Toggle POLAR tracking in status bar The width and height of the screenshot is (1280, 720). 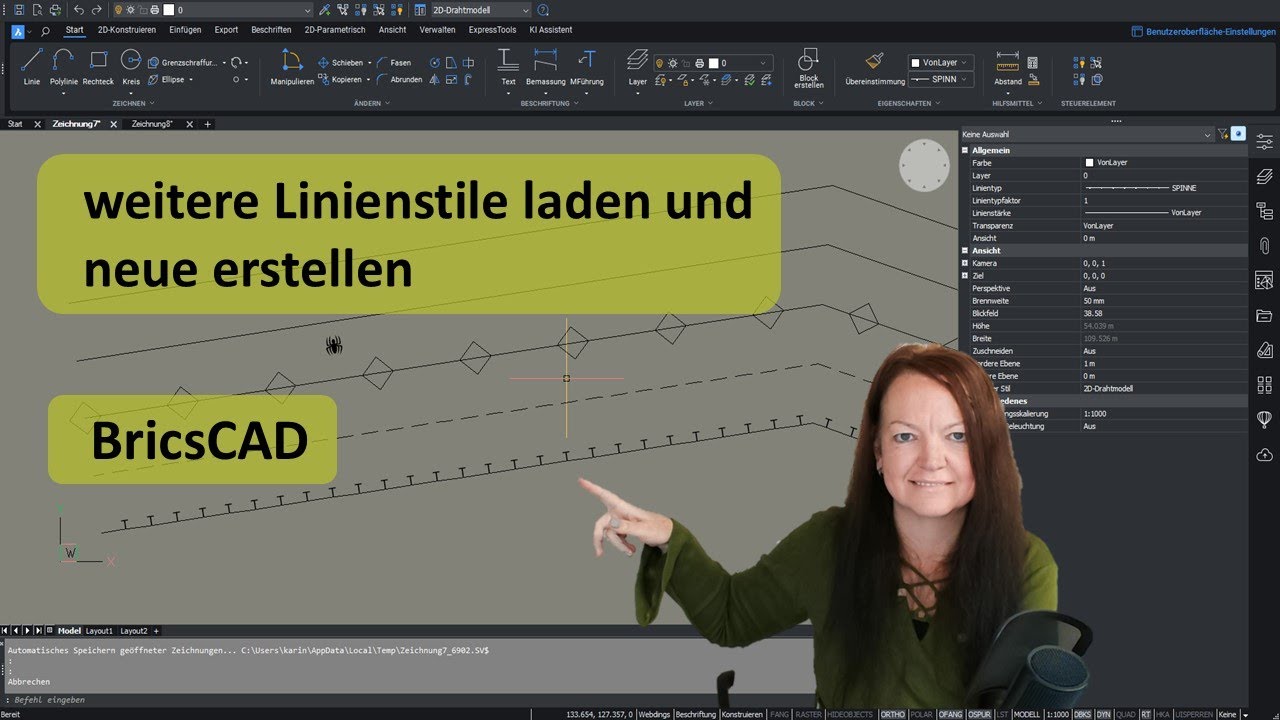click(922, 714)
